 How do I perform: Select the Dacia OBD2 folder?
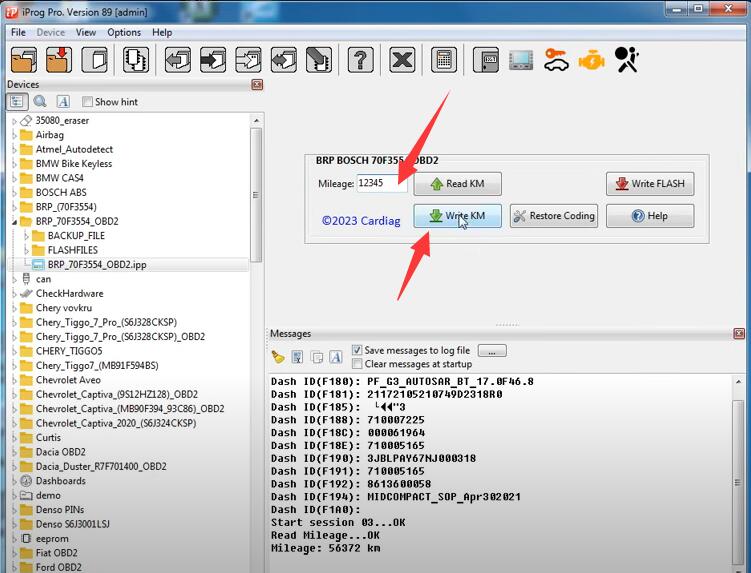tap(61, 452)
